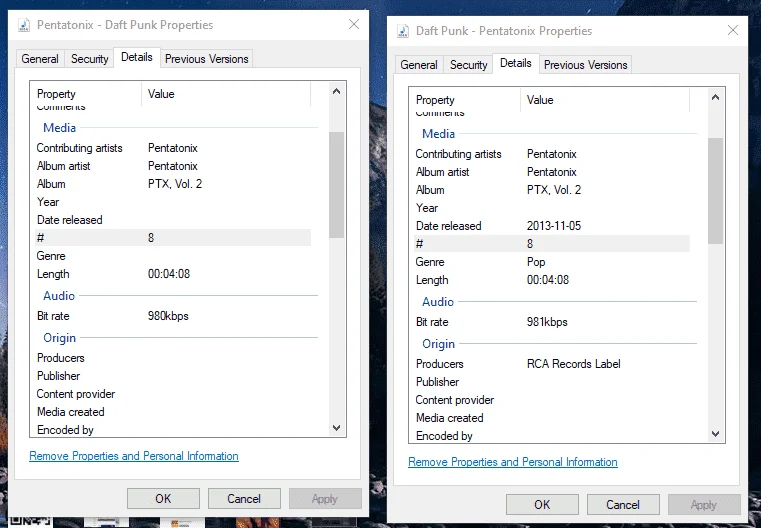Open General tab in Pentatonix - Daft Punk window
761x528 pixels.
pos(40,59)
